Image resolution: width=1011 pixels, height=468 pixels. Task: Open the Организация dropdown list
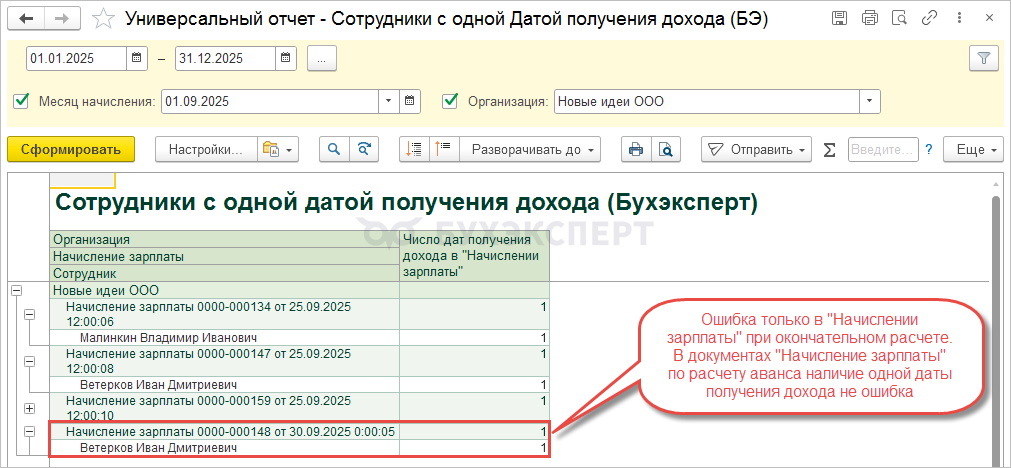coord(870,101)
